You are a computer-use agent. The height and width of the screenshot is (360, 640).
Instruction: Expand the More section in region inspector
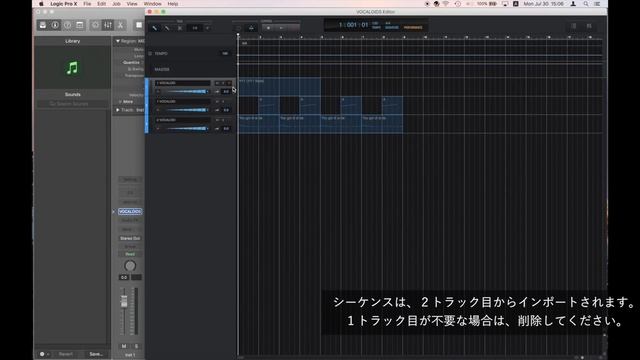click(120, 102)
